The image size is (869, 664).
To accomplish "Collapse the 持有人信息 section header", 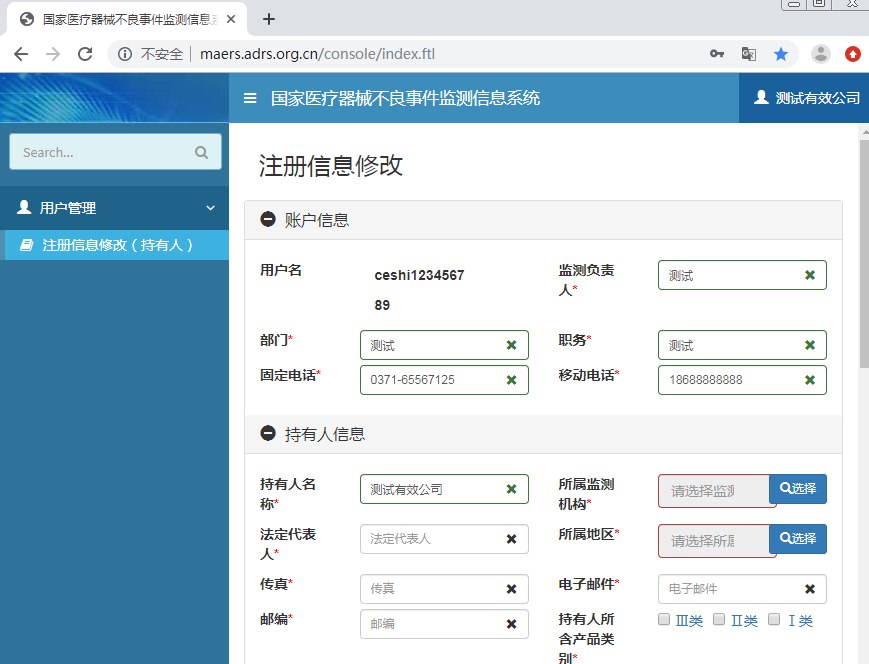I will click(x=268, y=434).
